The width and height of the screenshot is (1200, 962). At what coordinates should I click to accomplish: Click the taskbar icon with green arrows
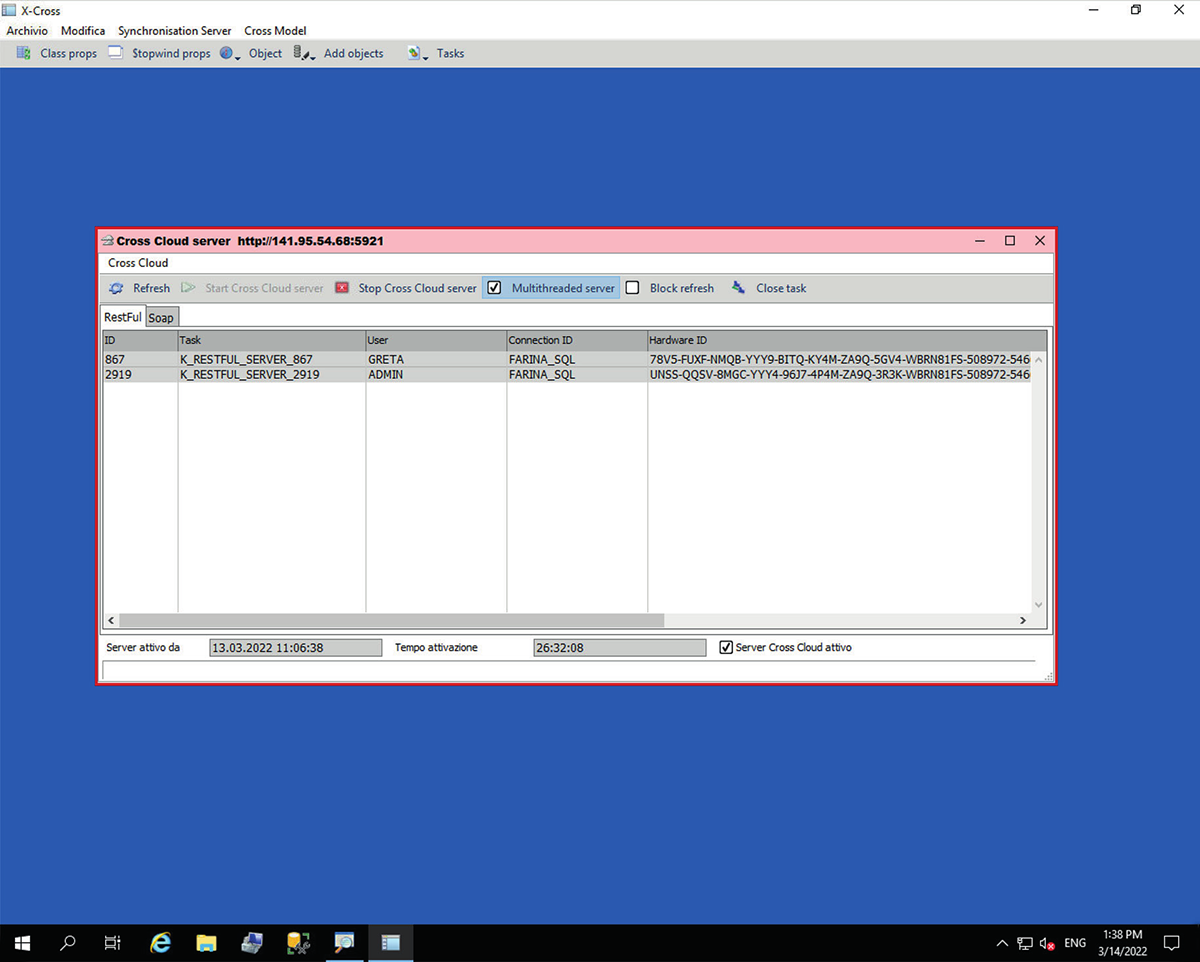298,942
